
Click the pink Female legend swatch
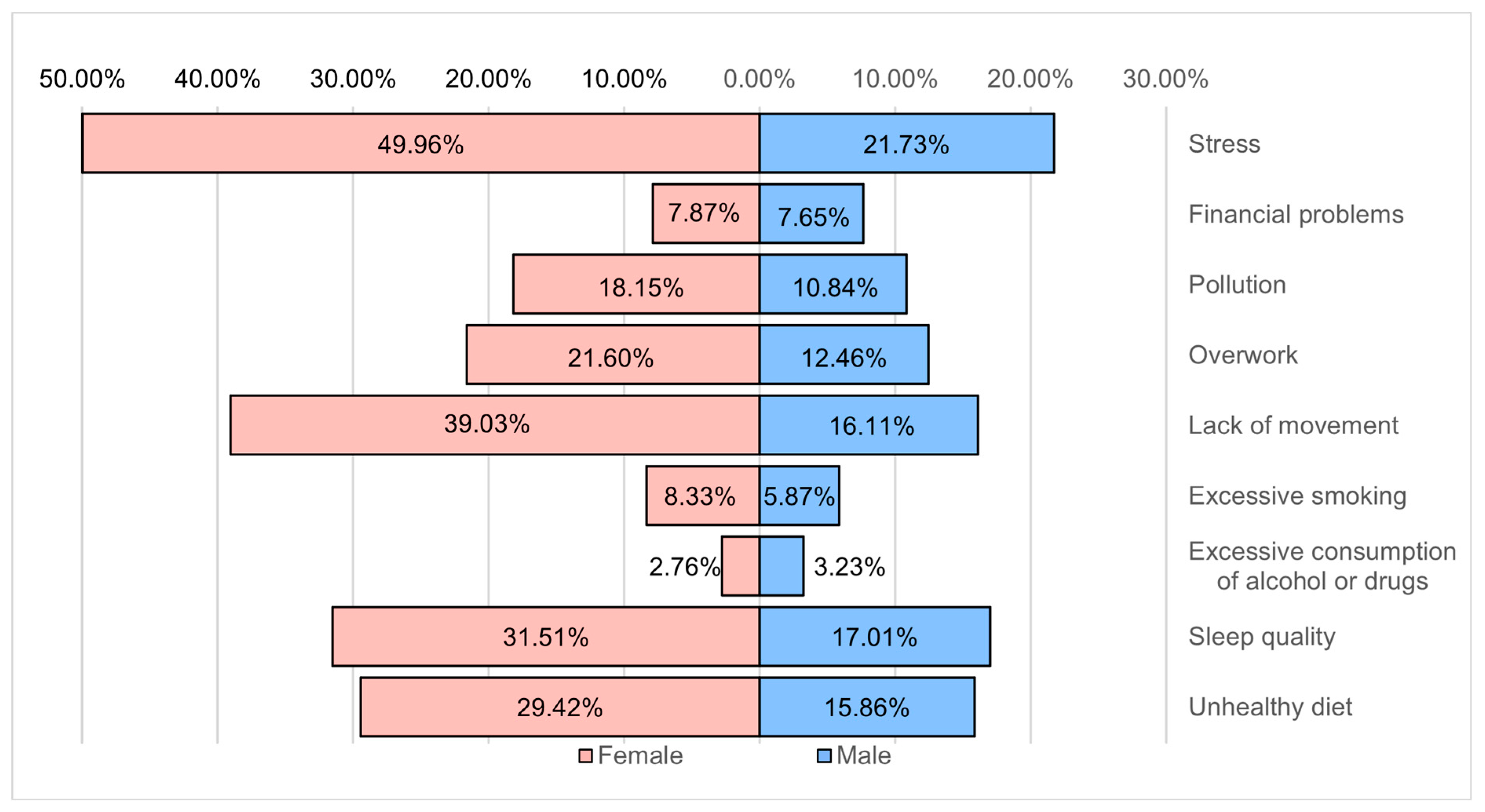pos(585,756)
